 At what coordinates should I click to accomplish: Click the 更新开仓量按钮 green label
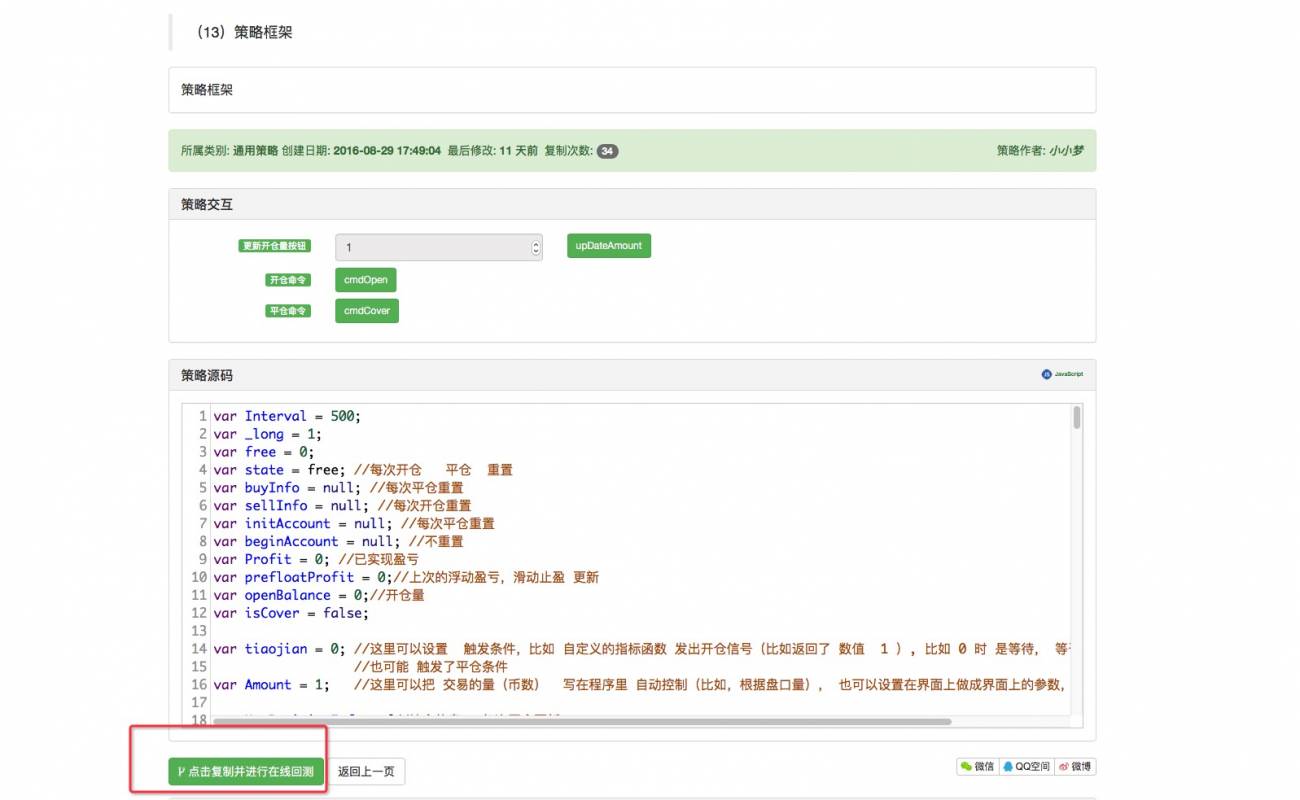click(x=275, y=246)
